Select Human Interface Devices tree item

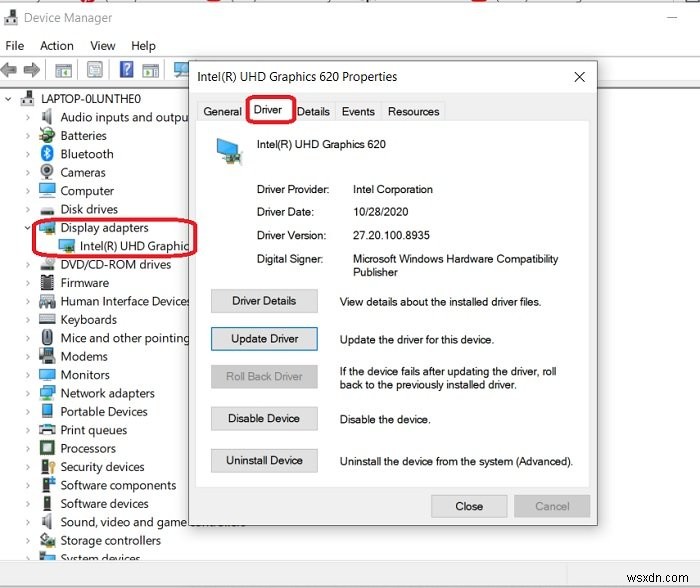pyautogui.click(x=125, y=301)
